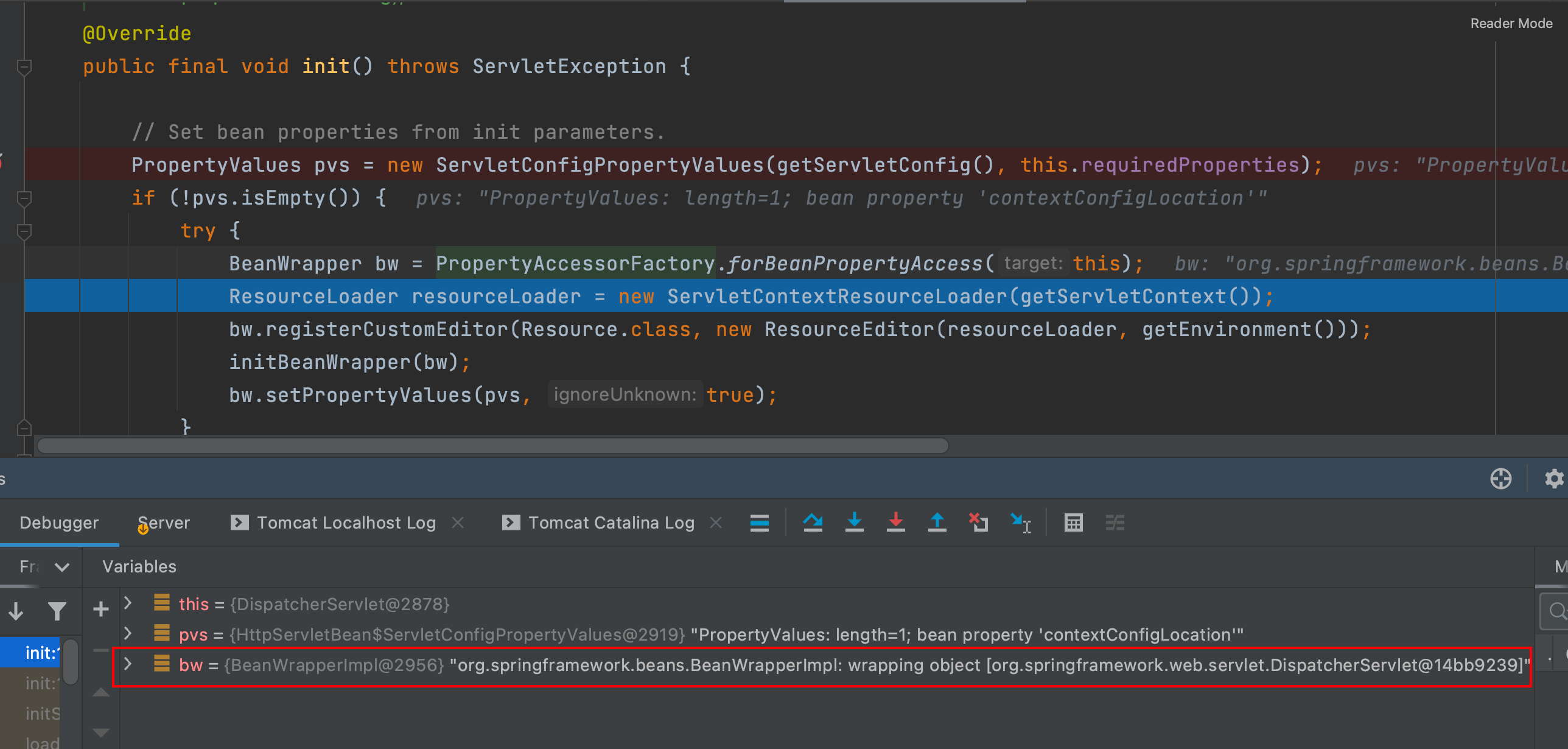1568x749 pixels.
Task: Click the Step Into icon
Action: tap(854, 522)
